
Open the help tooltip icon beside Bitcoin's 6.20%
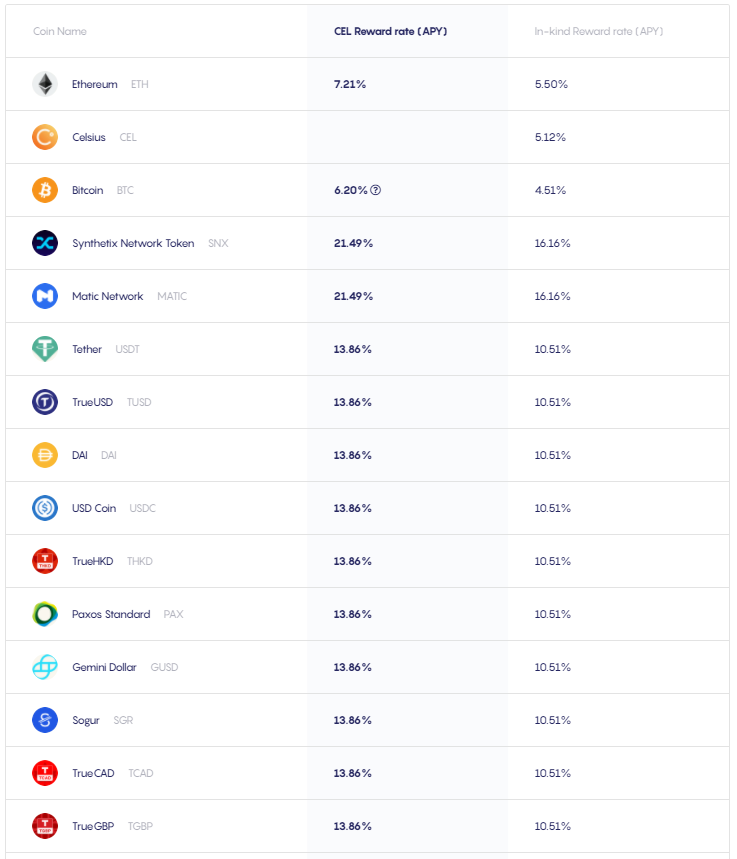pyautogui.click(x=375, y=190)
